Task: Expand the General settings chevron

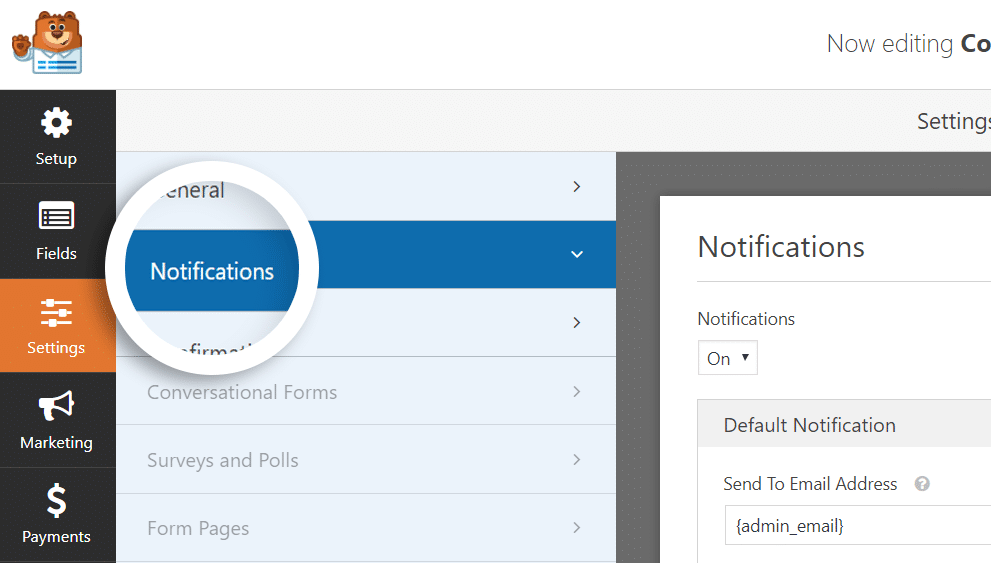Action: (x=576, y=186)
